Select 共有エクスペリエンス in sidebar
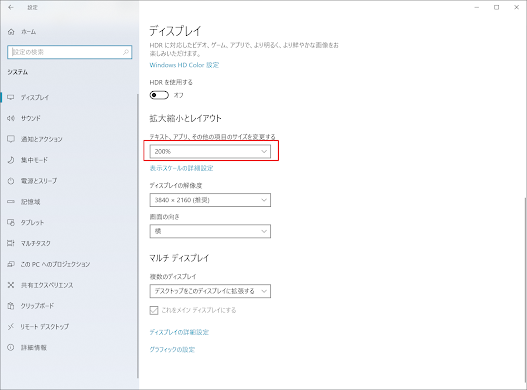 47,285
